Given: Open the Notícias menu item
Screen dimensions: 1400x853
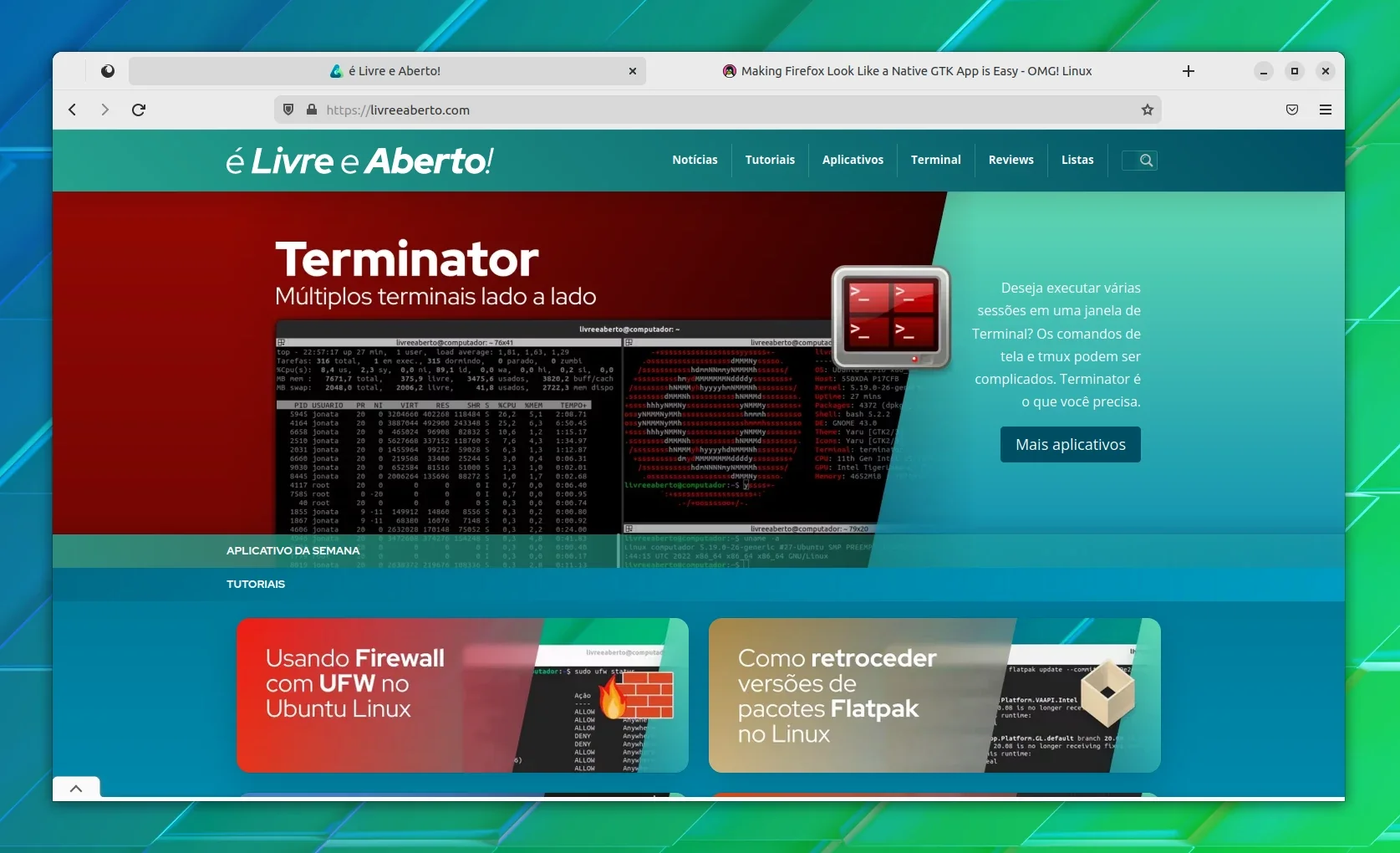Looking at the screenshot, I should tap(695, 160).
